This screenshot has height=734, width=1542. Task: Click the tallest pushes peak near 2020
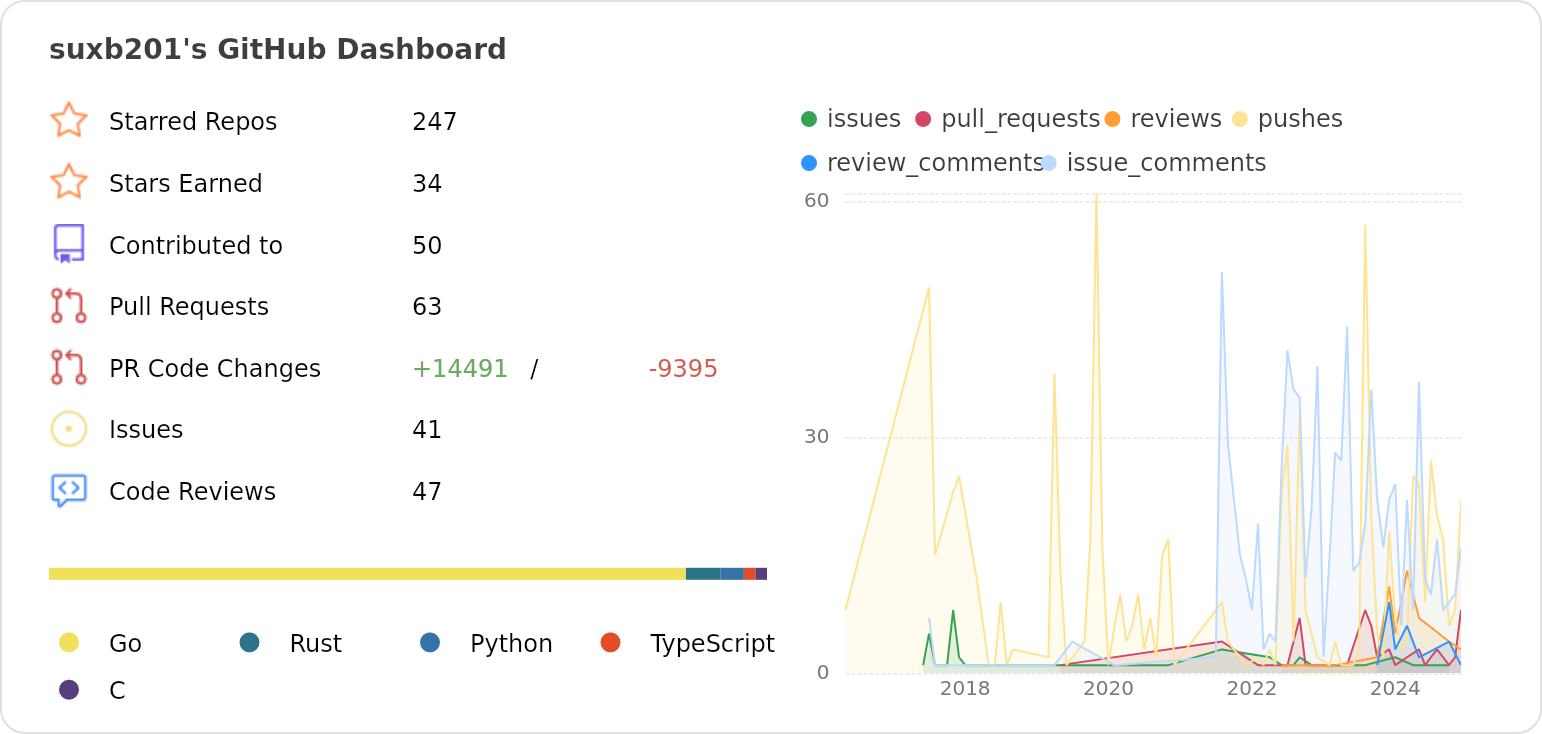coord(1096,196)
